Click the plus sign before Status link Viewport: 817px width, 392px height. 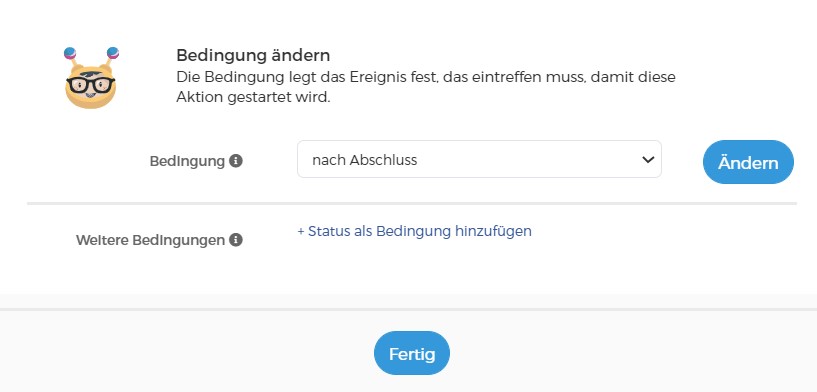pos(301,231)
